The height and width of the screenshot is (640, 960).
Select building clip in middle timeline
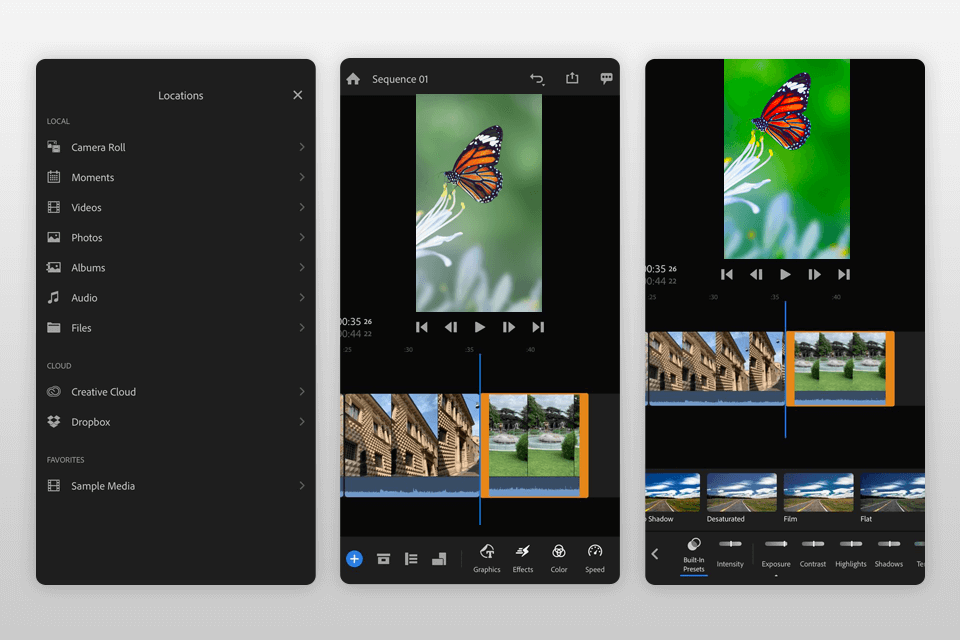(411, 445)
